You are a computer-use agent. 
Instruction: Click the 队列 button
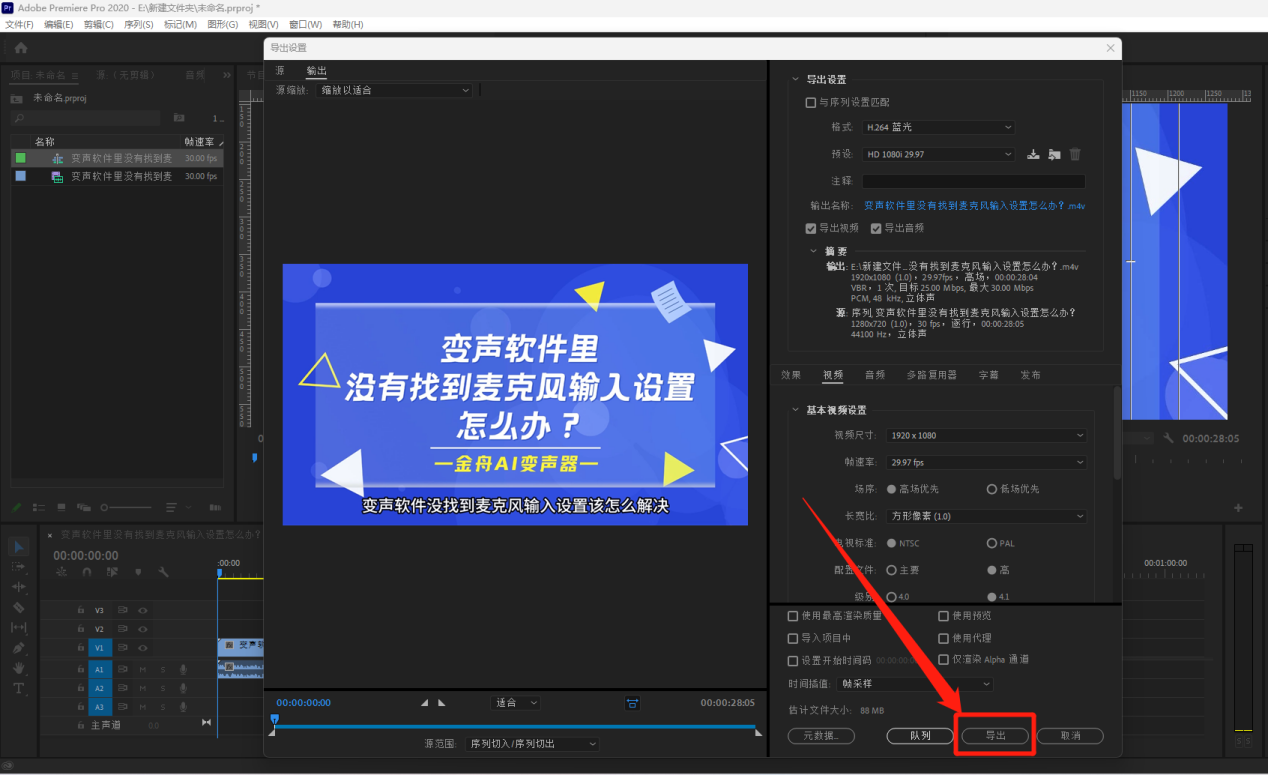click(920, 736)
